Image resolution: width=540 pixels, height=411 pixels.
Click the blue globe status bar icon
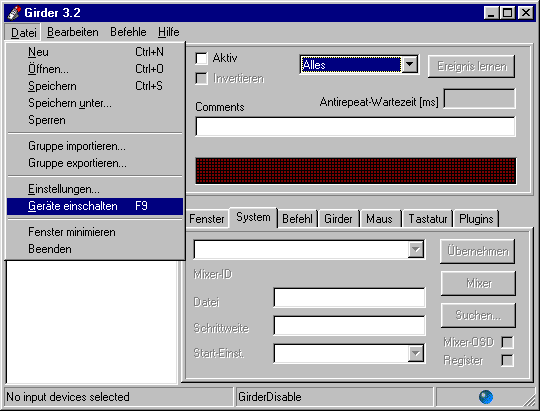[486, 397]
